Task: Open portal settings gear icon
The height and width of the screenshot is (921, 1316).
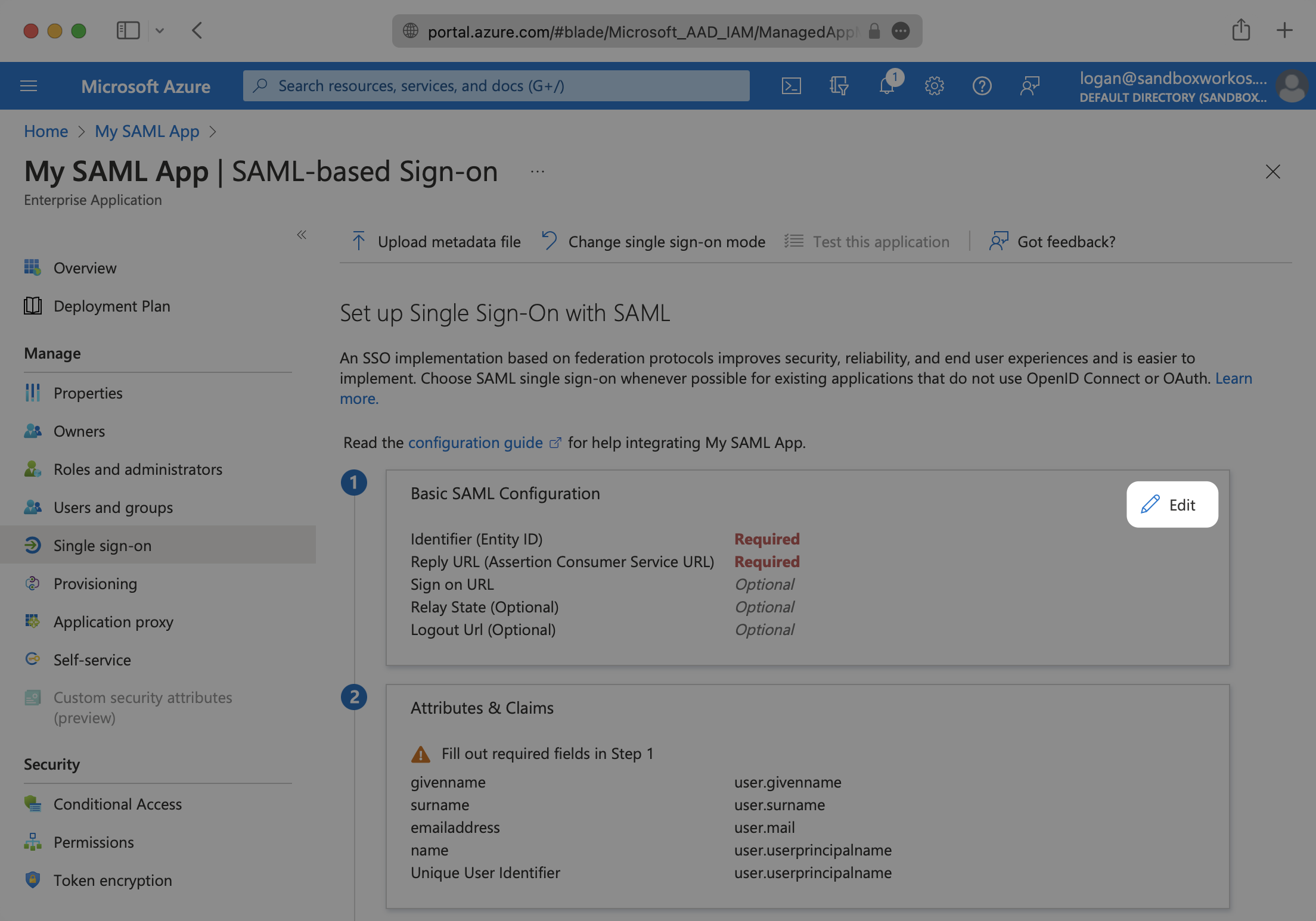Action: tap(934, 86)
